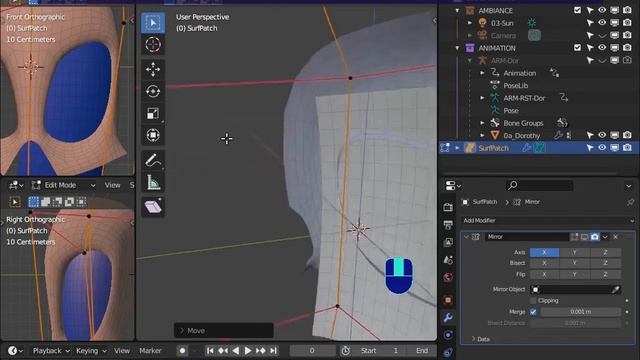Open the Physics properties tab
Screen dimensions: 640x360
click(x=448, y=335)
